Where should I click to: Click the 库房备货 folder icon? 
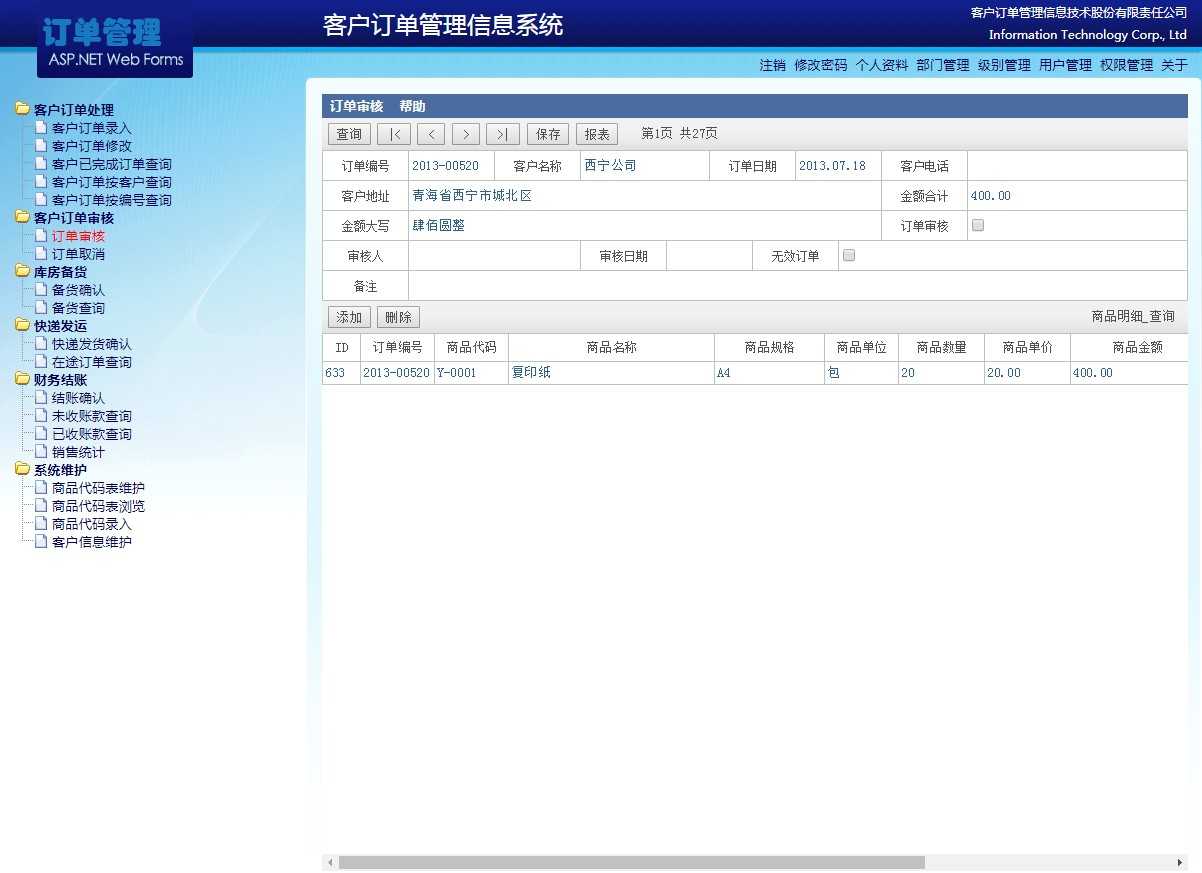point(23,271)
